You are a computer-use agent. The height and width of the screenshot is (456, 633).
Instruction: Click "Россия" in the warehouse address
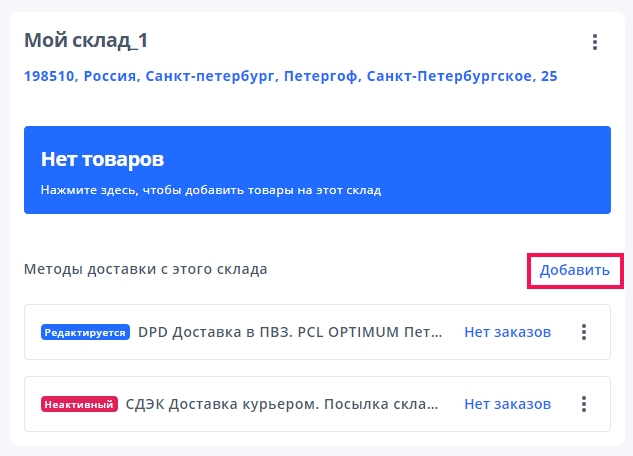pos(110,76)
